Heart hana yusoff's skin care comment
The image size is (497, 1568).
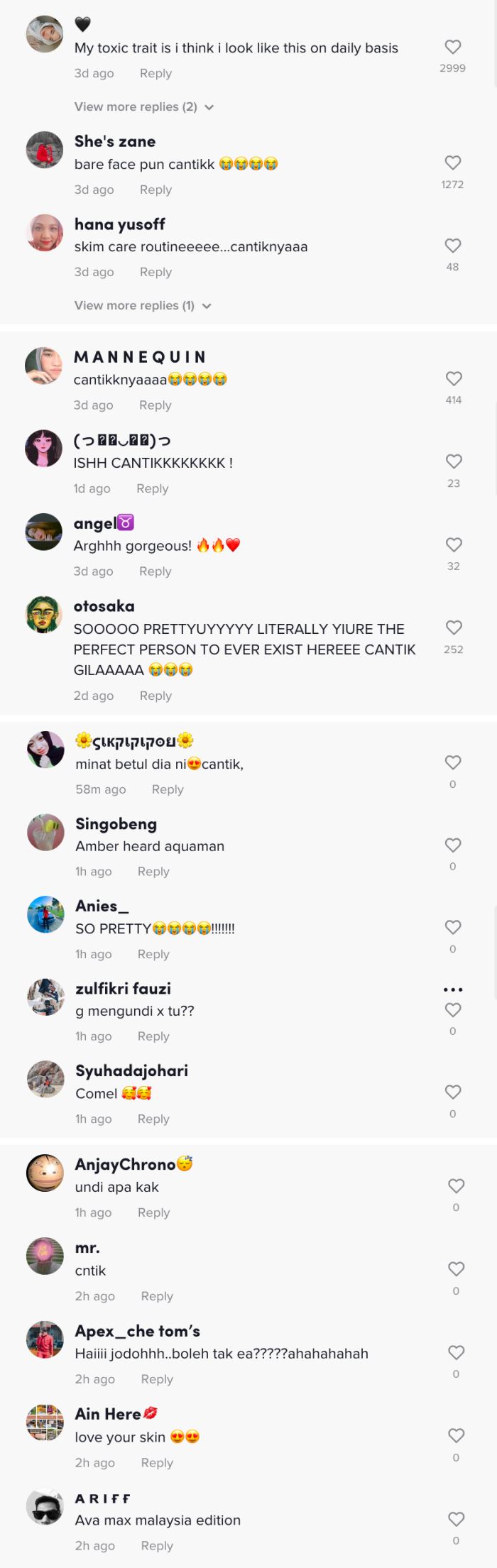(x=453, y=246)
